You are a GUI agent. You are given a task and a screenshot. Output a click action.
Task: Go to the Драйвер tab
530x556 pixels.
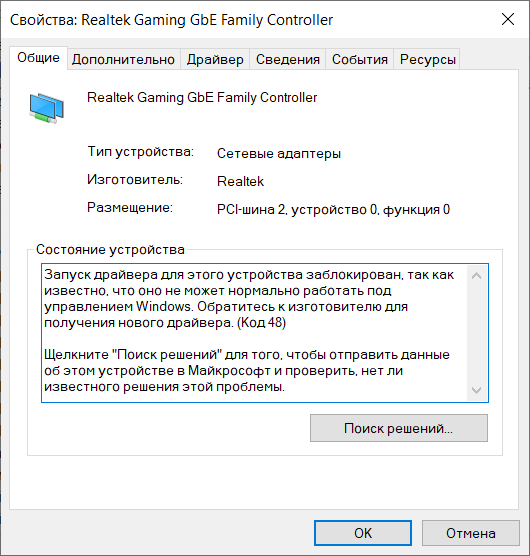pos(215,60)
